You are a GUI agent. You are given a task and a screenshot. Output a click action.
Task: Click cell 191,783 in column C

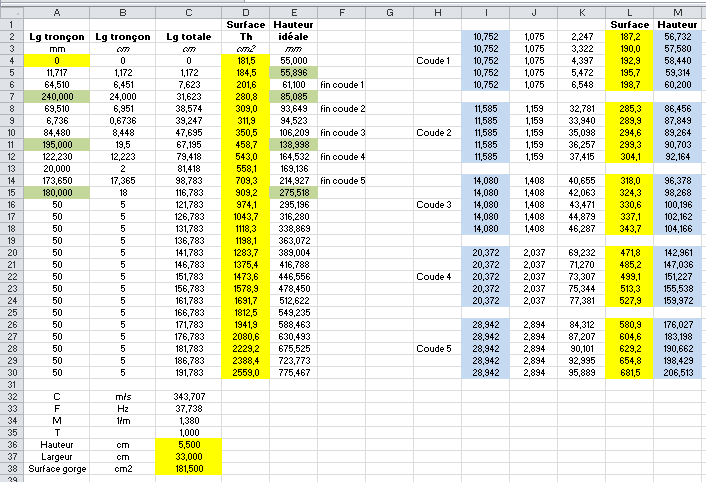189,373
